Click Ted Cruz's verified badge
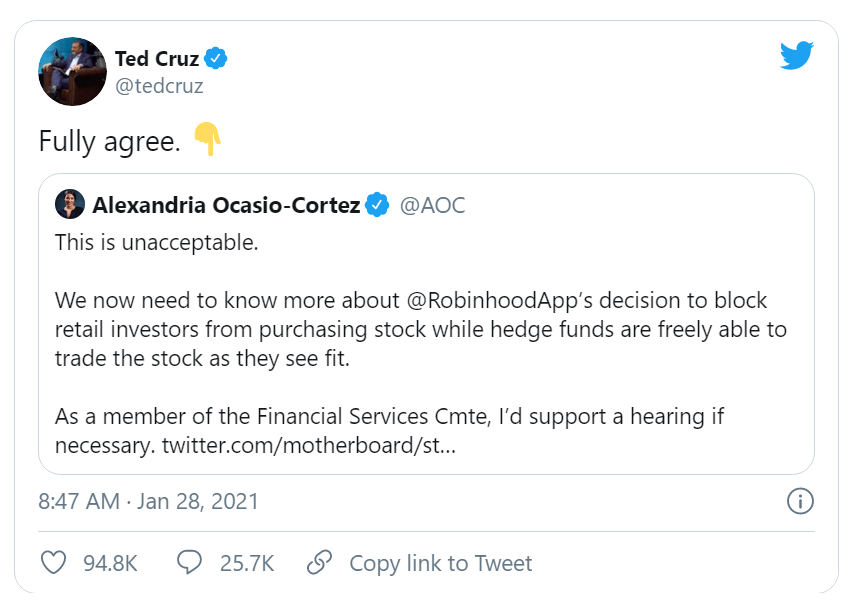Image resolution: width=864 pixels, height=604 pixels. (x=215, y=59)
